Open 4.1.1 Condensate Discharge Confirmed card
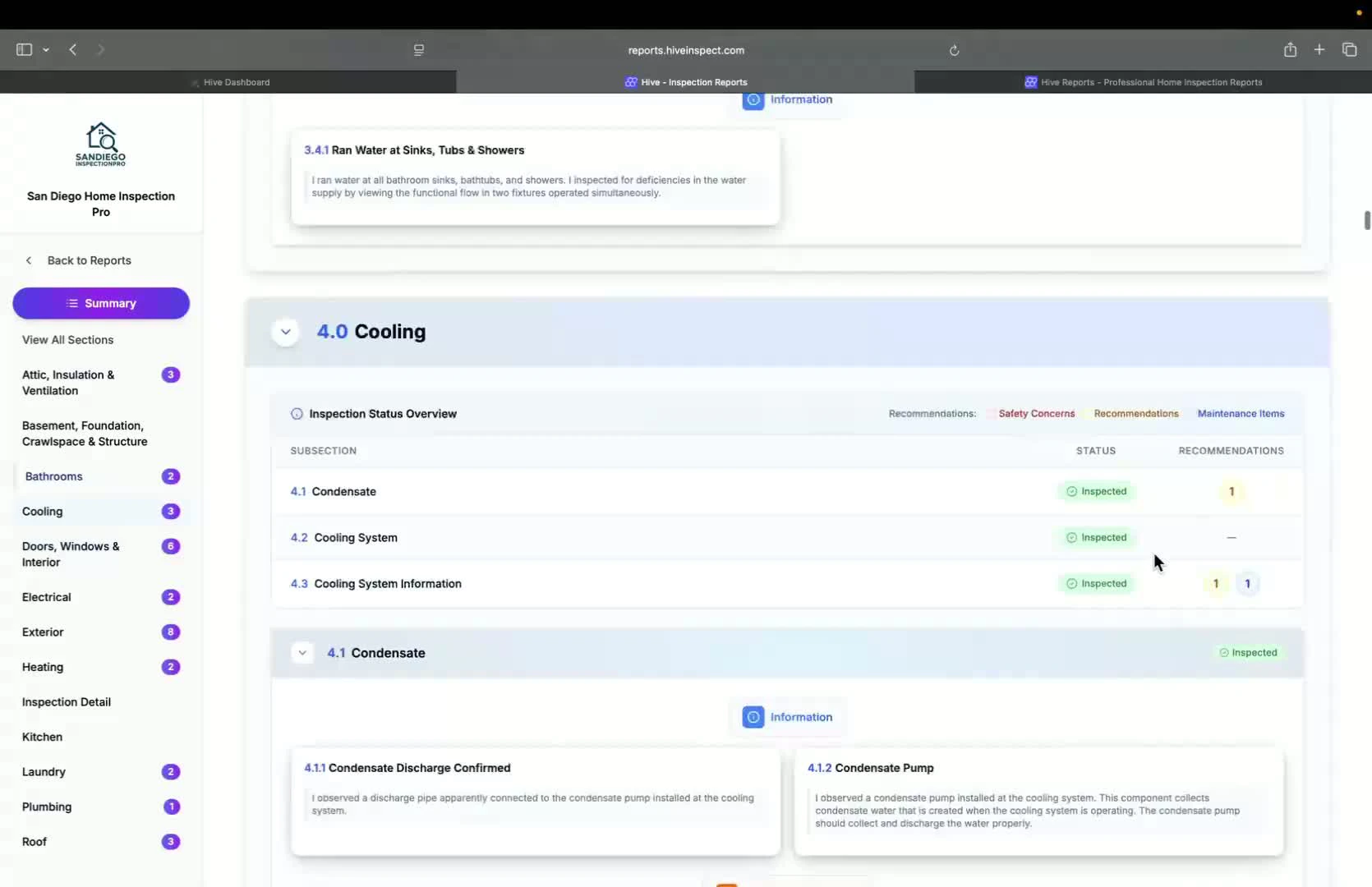This screenshot has width=1372, height=887. click(x=535, y=802)
